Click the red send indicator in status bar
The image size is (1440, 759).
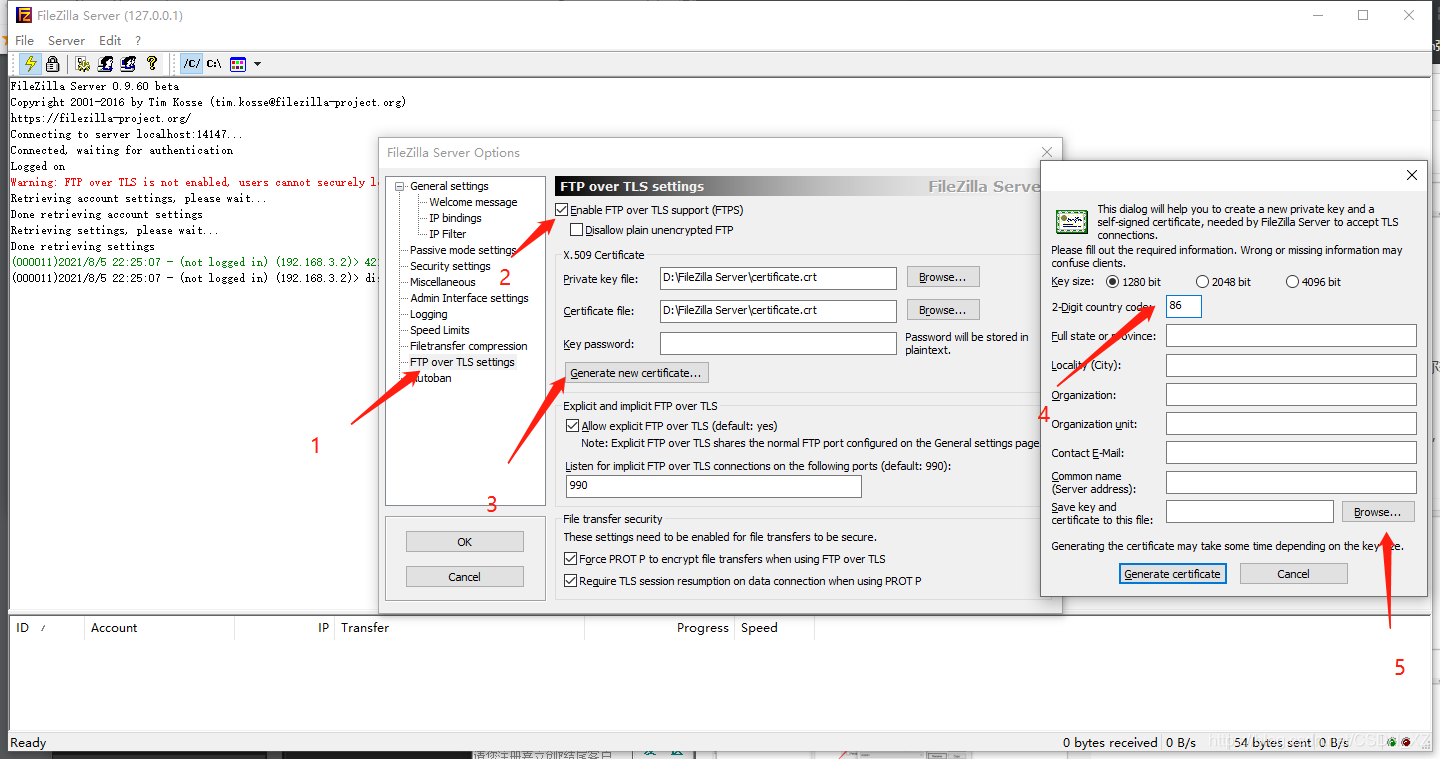[x=1406, y=742]
